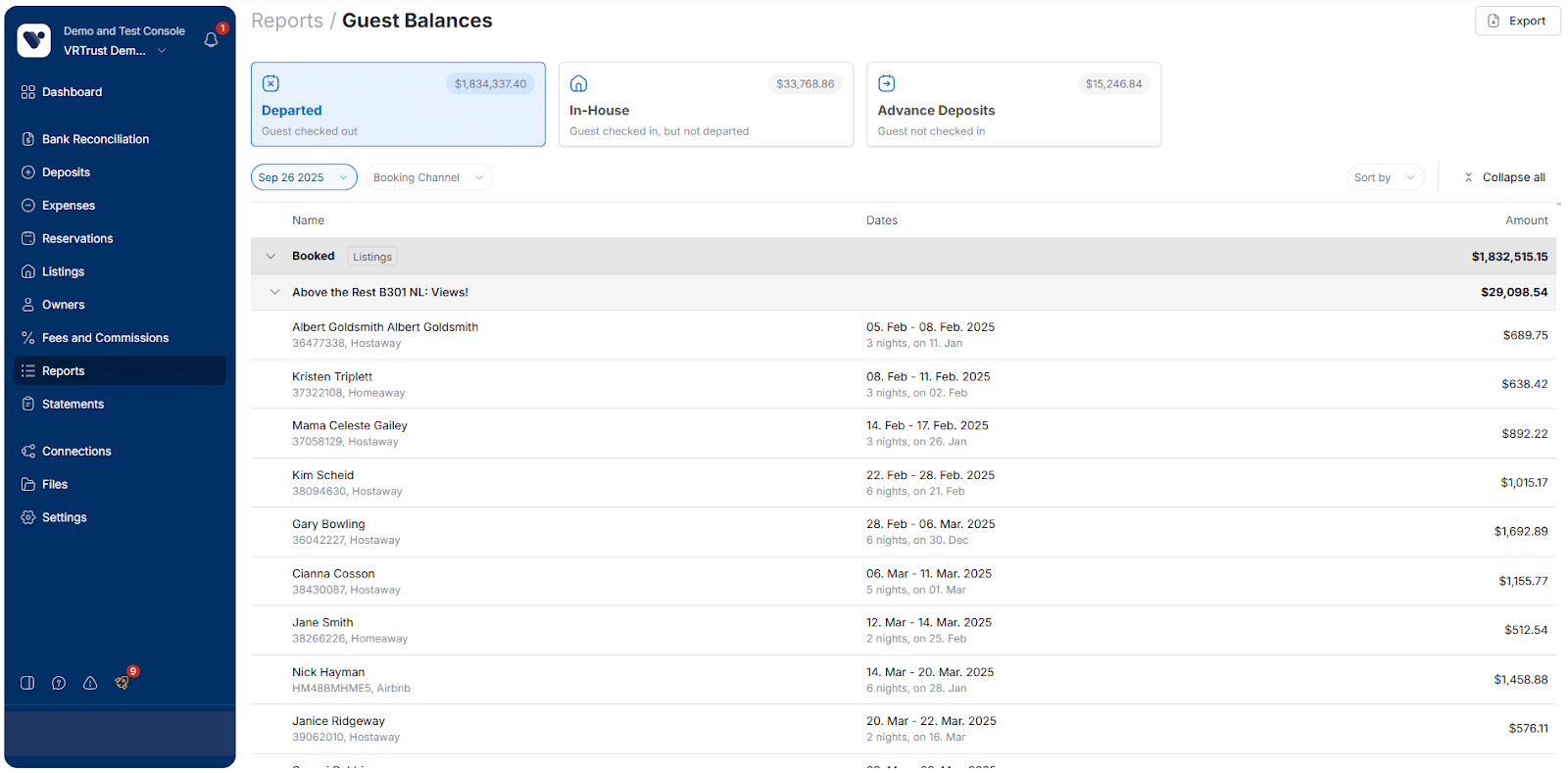Go to Bank Reconciliation in sidebar
The height and width of the screenshot is (773, 1568).
click(95, 139)
